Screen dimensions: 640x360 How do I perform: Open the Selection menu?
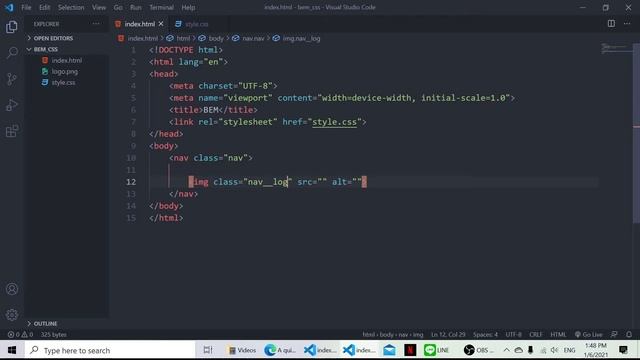click(x=71, y=7)
